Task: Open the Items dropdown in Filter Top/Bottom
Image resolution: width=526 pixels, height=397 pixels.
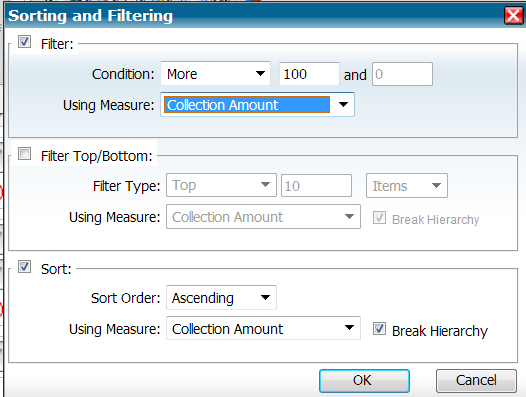Action: pyautogui.click(x=407, y=186)
